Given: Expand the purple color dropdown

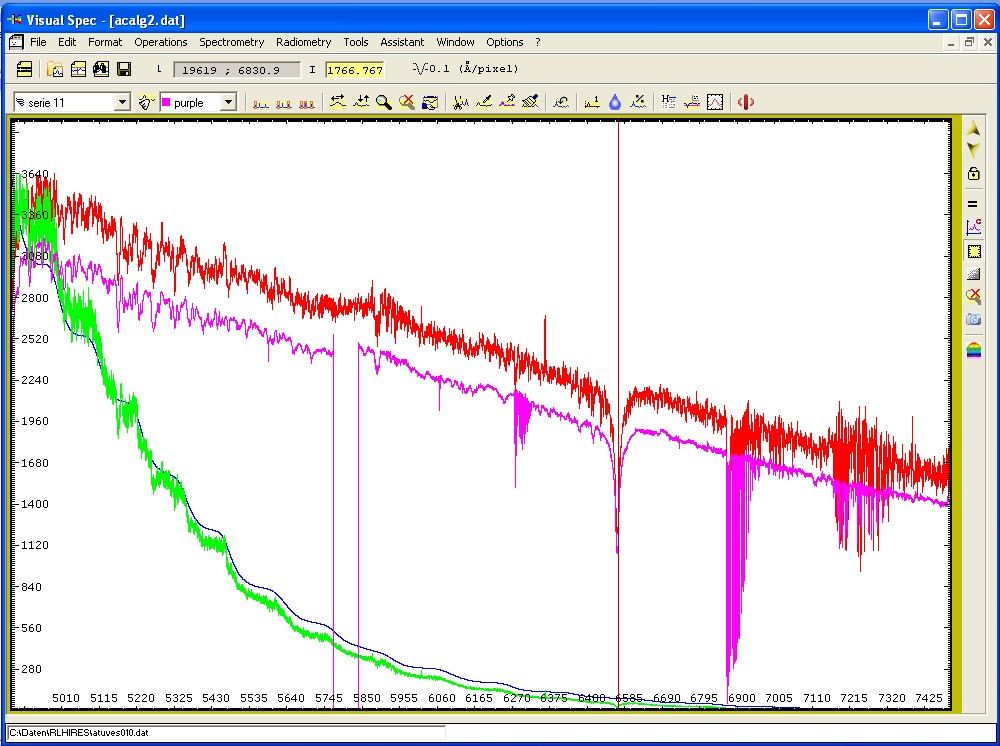Looking at the screenshot, I should pos(228,102).
